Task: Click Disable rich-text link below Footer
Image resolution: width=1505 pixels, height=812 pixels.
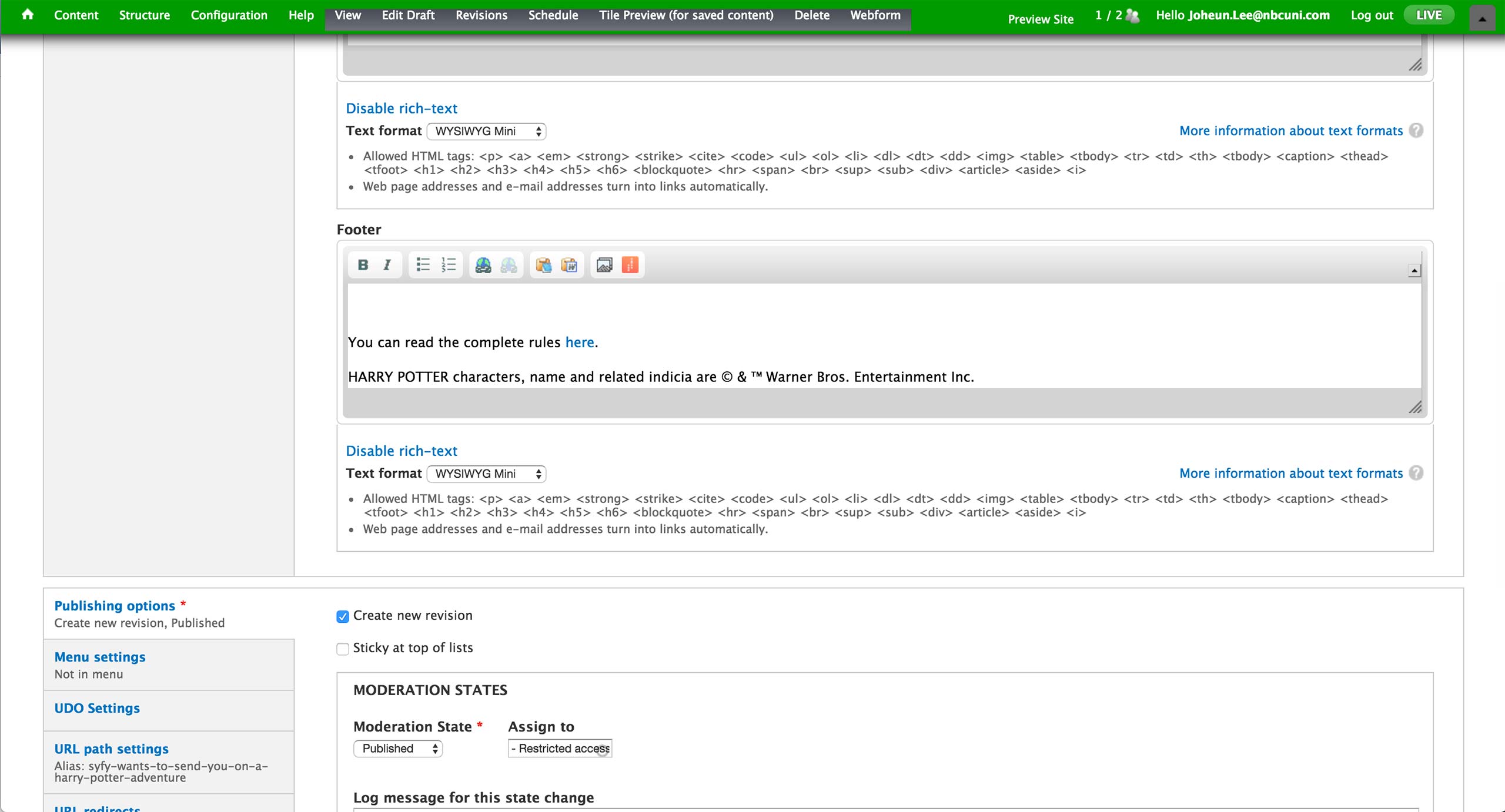Action: (x=401, y=451)
